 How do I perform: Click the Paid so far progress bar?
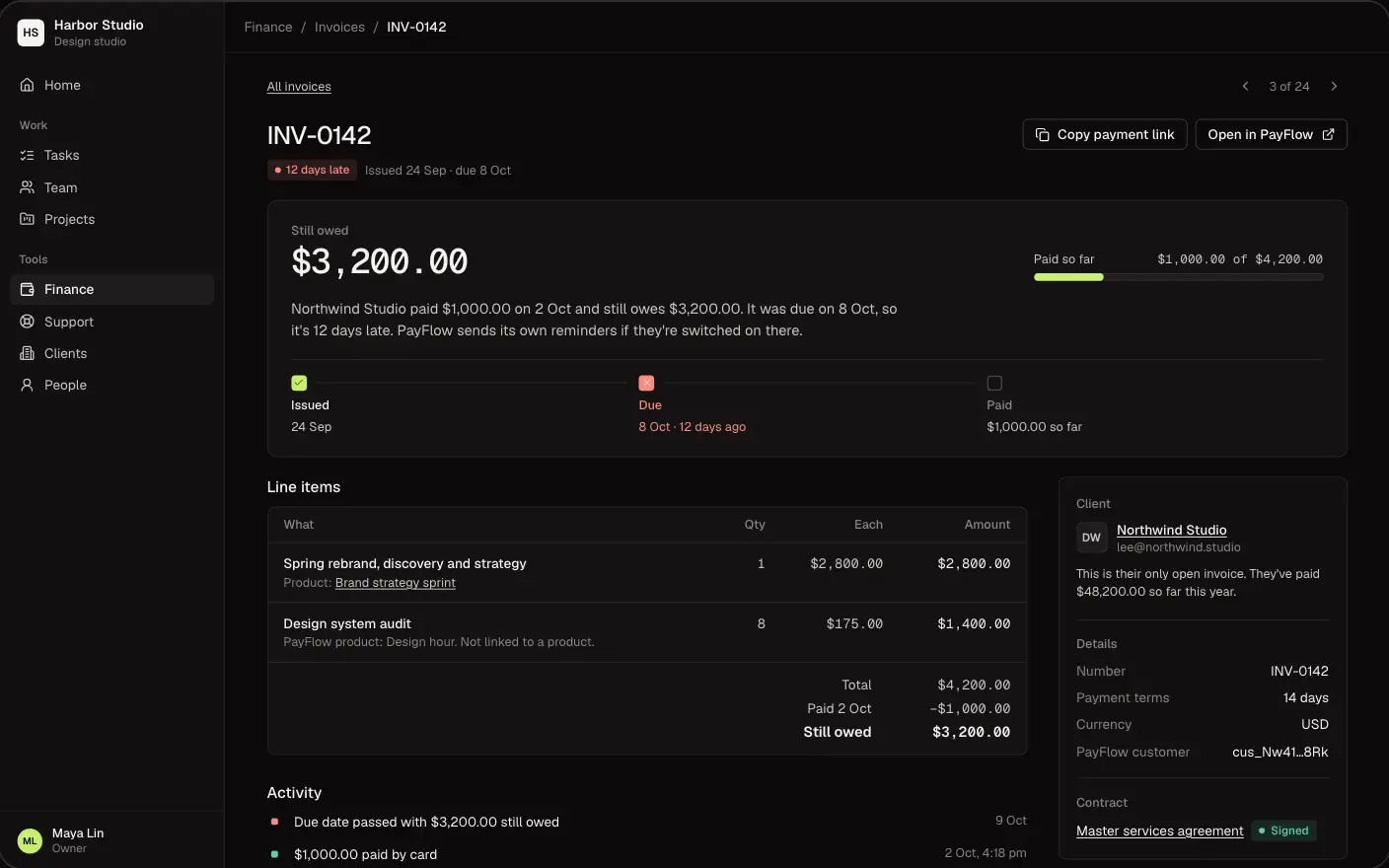1178,277
